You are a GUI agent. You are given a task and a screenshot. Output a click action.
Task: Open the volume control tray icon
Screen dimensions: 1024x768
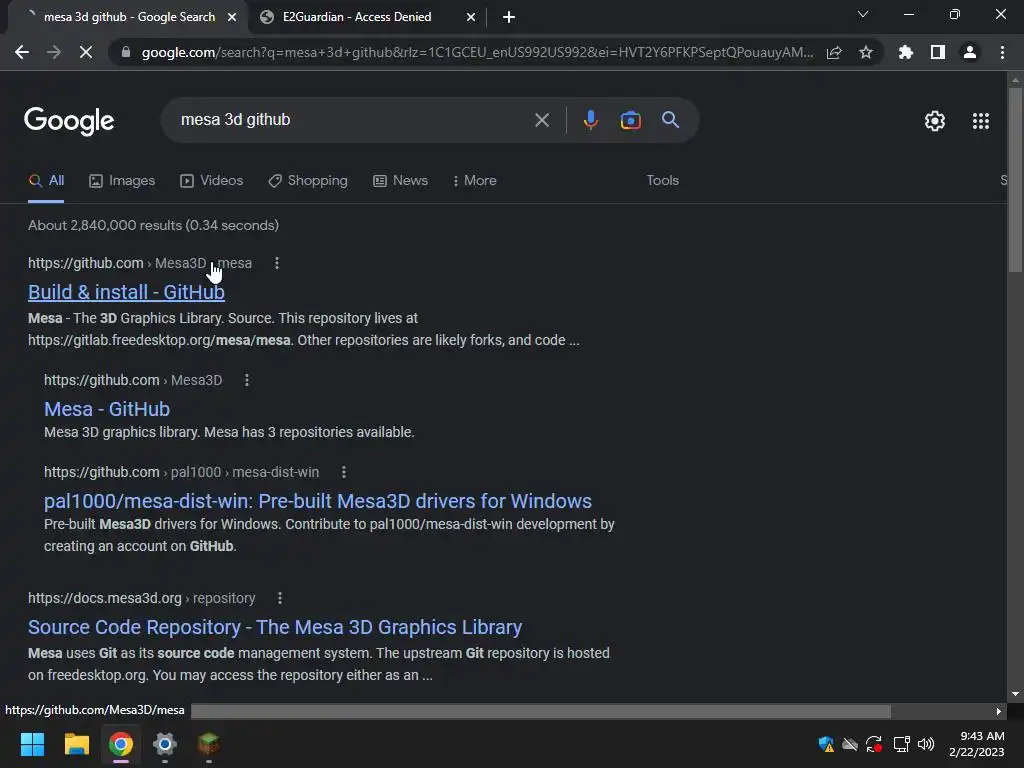(926, 744)
